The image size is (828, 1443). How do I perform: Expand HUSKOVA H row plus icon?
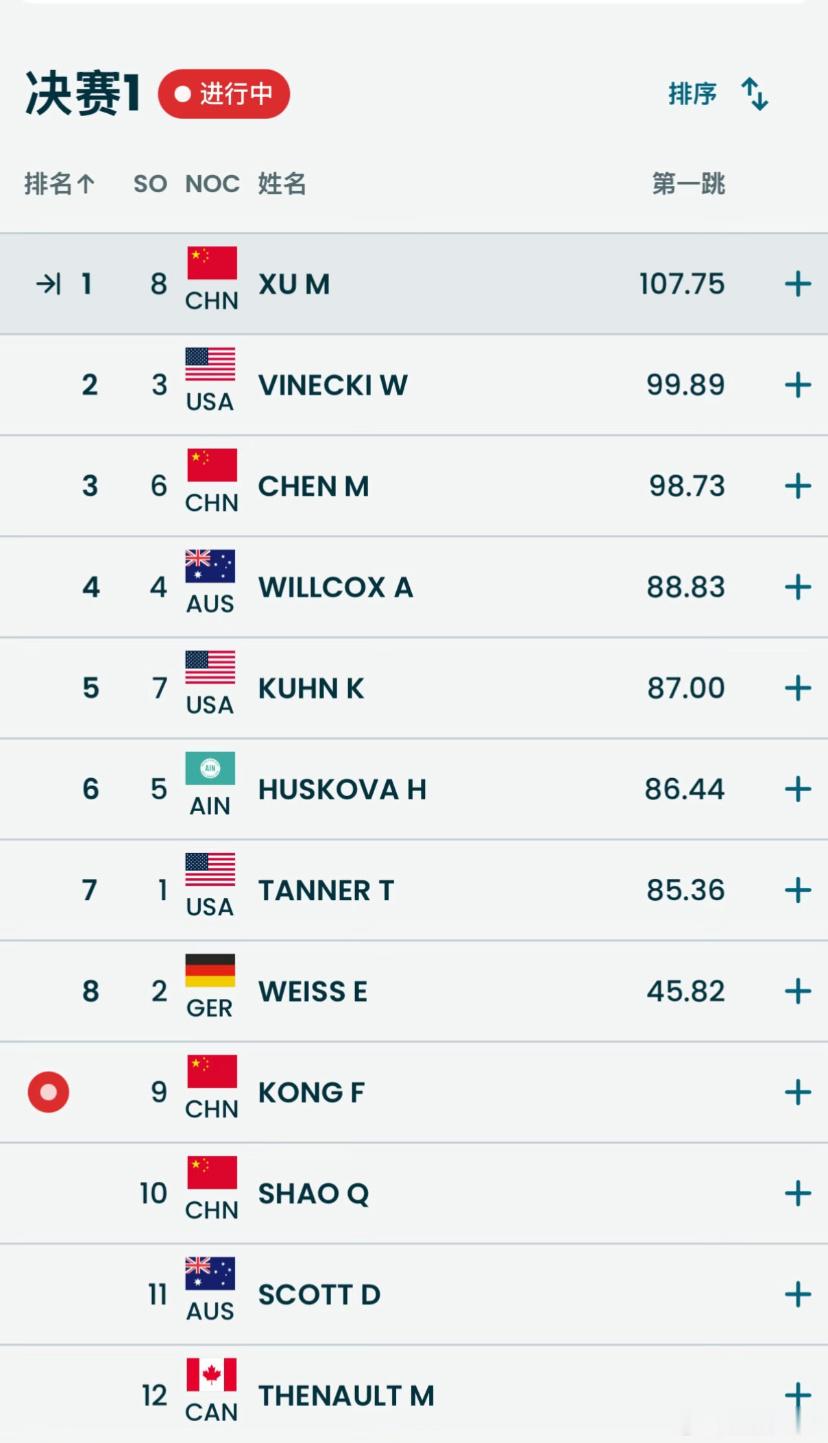coord(797,789)
